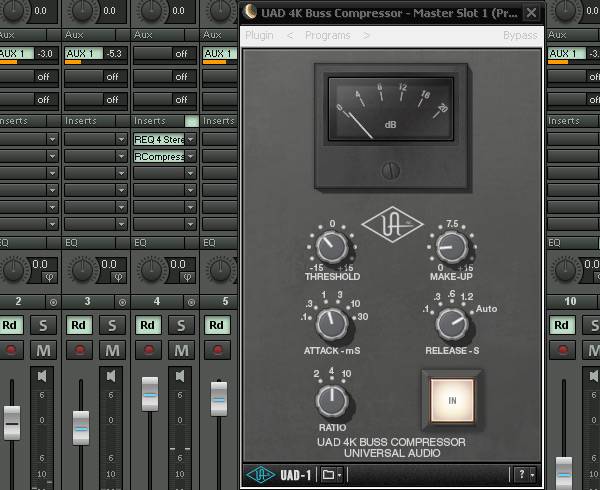
Task: Click channel 4 first aux send 'off' slot
Action: point(165,54)
